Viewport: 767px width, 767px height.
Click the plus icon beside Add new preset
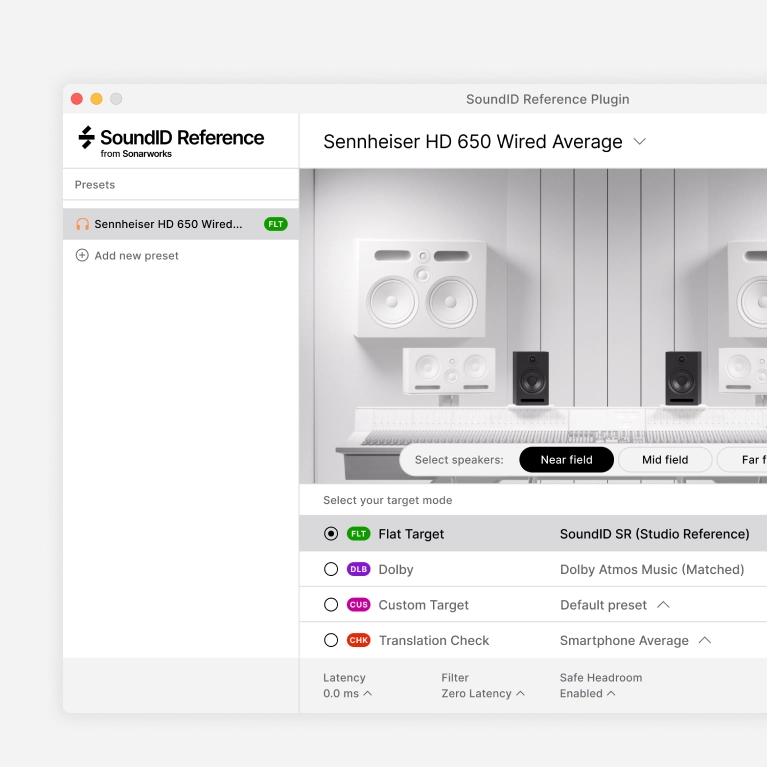pyautogui.click(x=82, y=256)
